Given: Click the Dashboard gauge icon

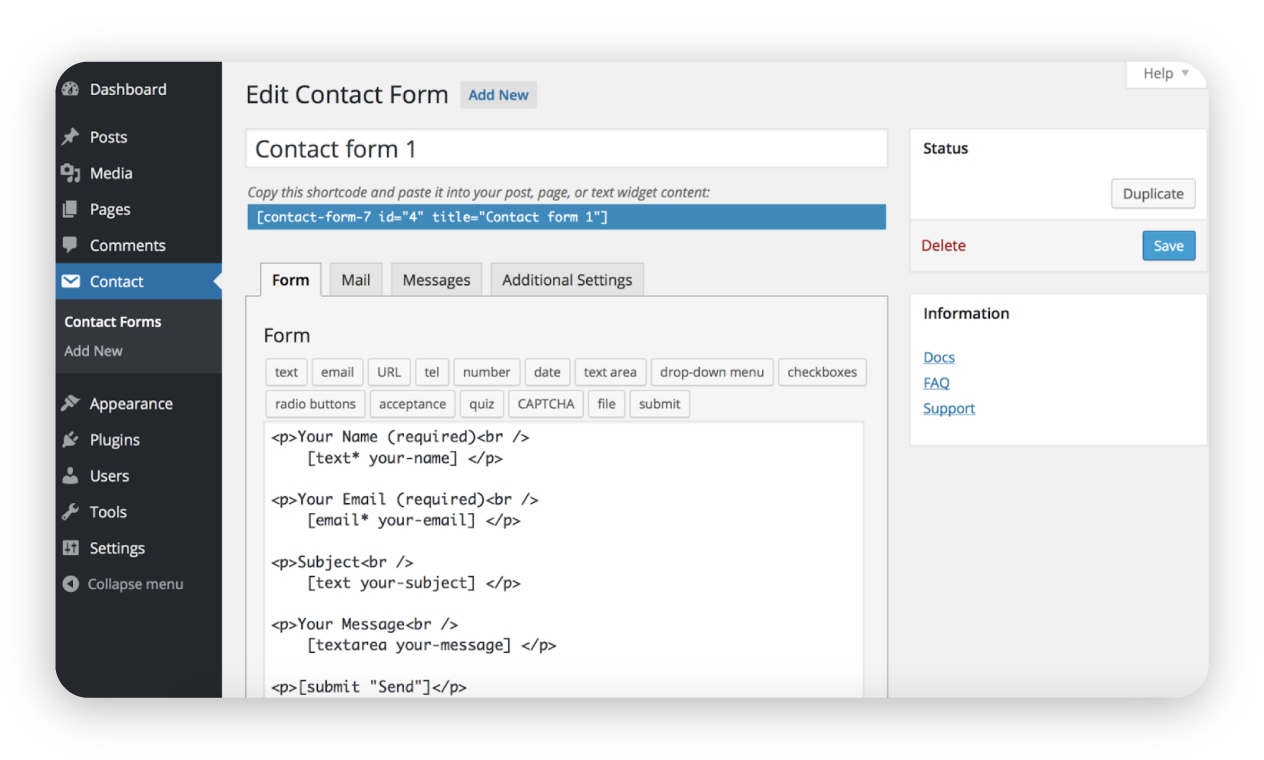Looking at the screenshot, I should pos(70,89).
